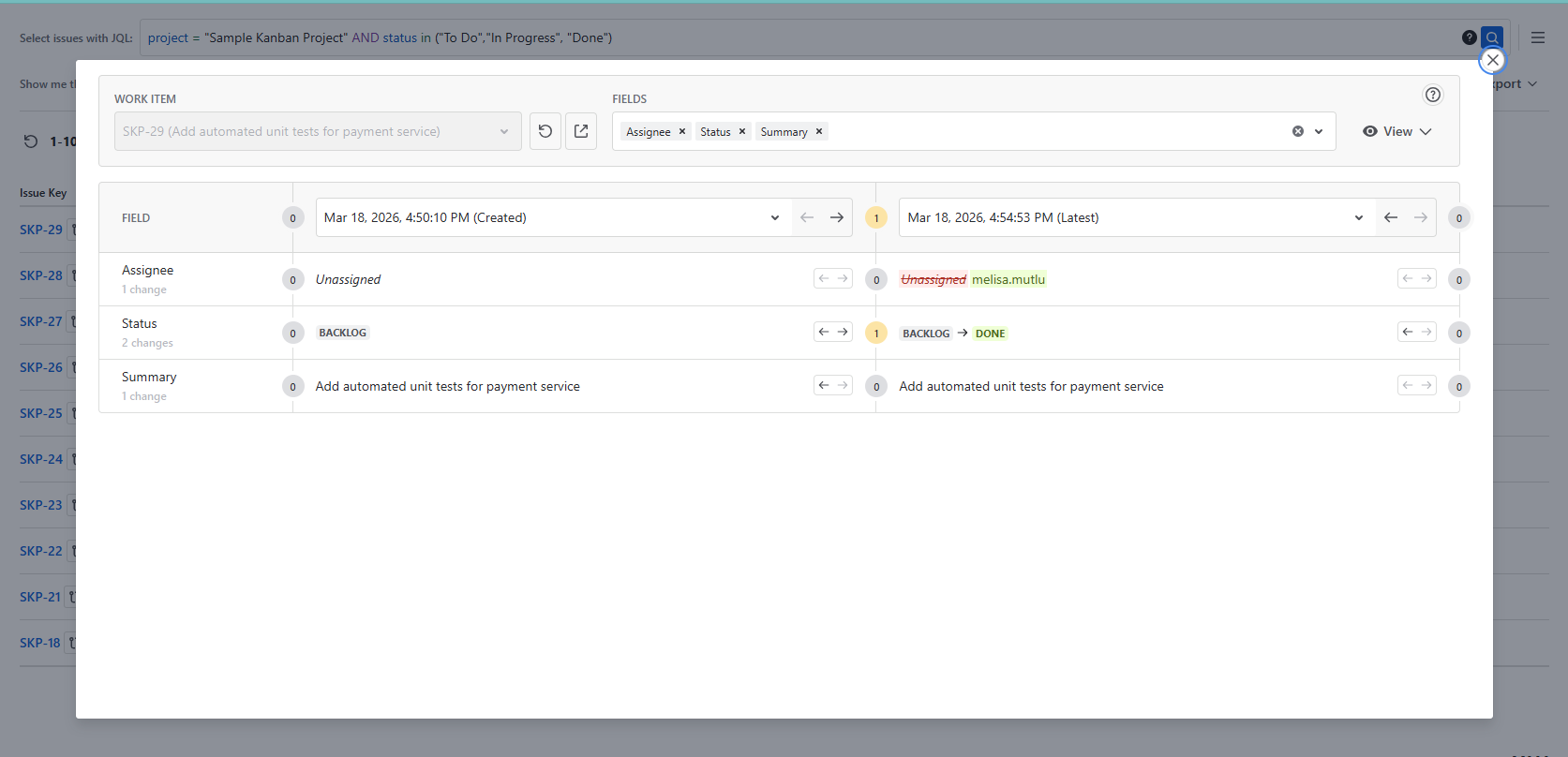Expand the Latest version date dropdown
This screenshot has height=757, width=1568.
click(1359, 217)
